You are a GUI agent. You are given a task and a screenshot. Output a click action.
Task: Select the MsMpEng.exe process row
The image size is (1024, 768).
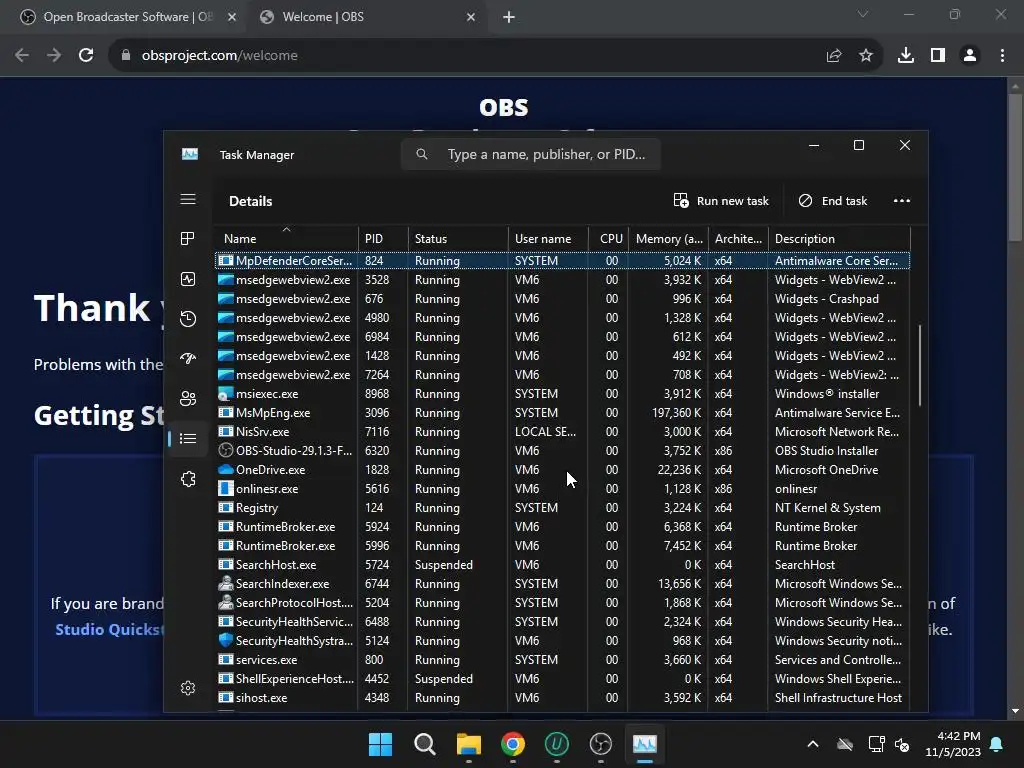coord(562,413)
